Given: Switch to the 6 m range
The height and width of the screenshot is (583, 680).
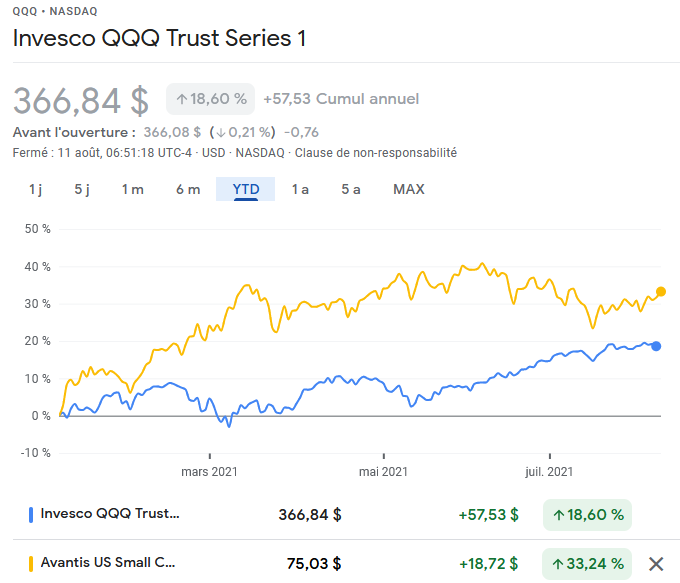Looking at the screenshot, I should pos(188,189).
